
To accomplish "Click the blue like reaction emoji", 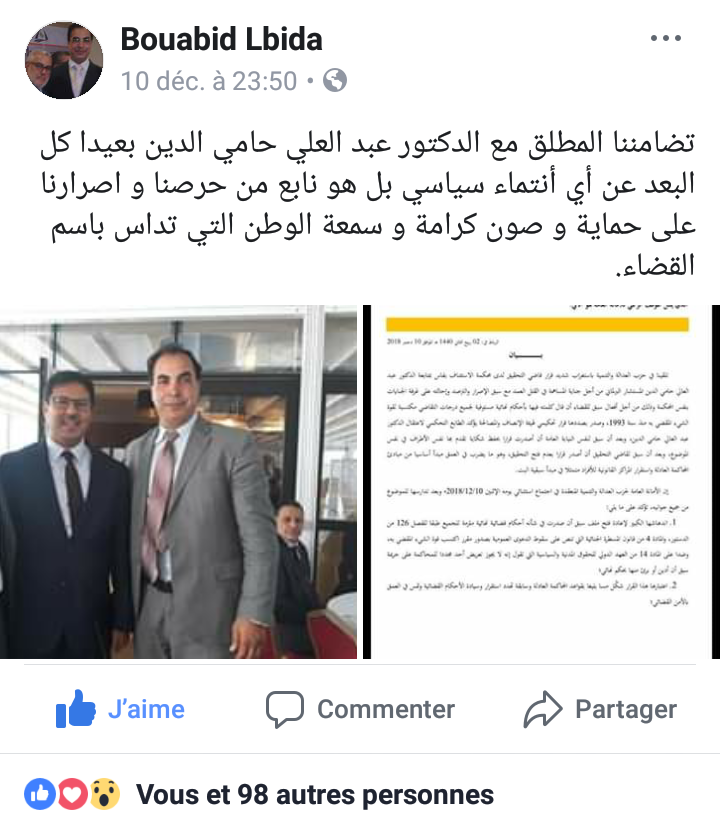I will coord(40,794).
